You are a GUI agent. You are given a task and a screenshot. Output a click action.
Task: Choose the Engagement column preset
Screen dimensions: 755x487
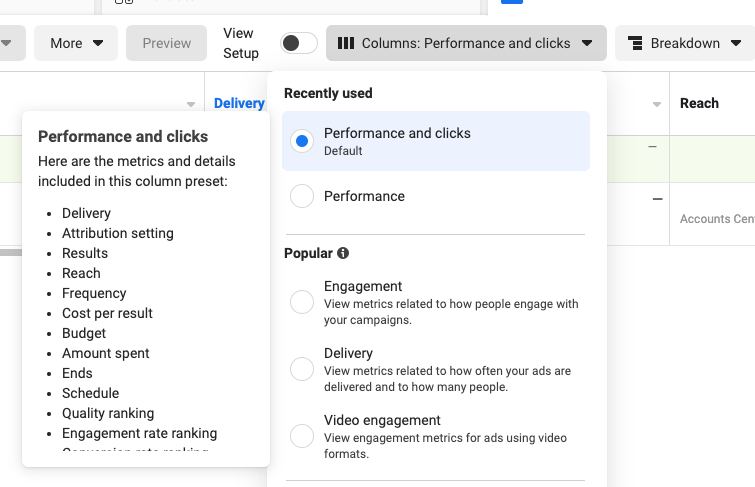pyautogui.click(x=302, y=301)
